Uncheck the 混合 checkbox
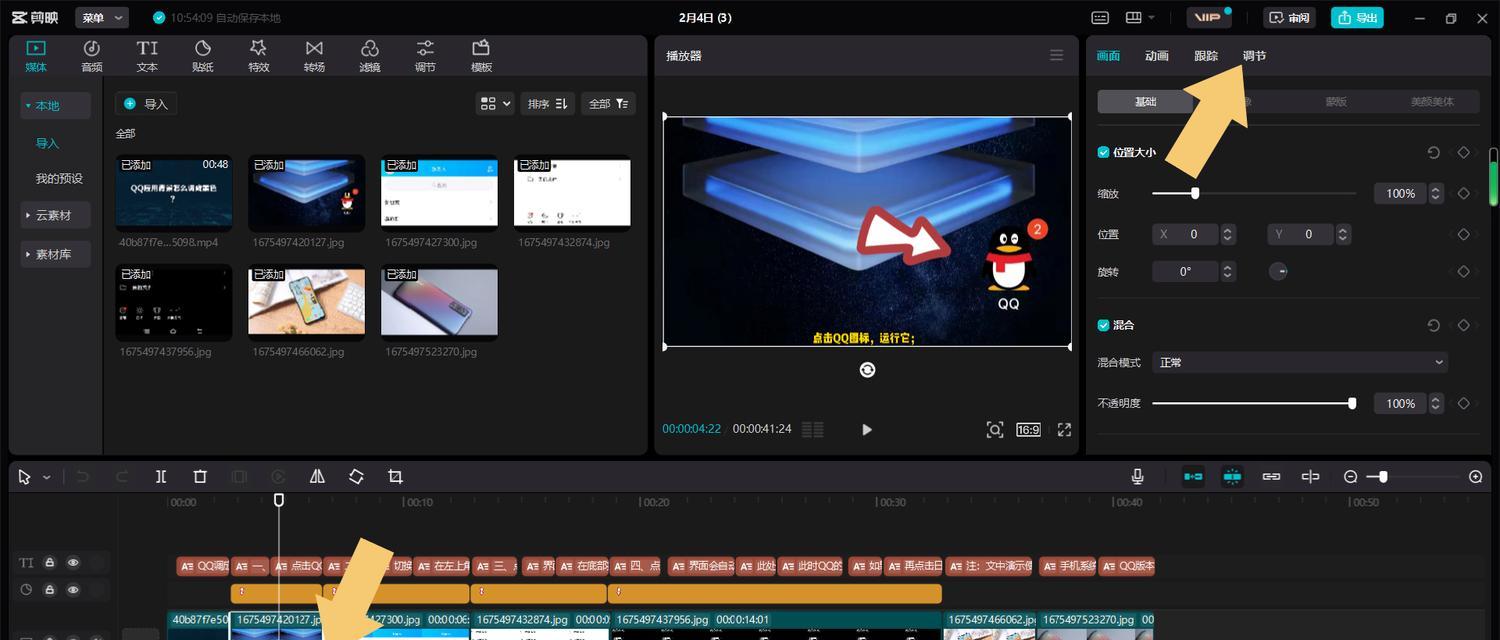 [1104, 325]
